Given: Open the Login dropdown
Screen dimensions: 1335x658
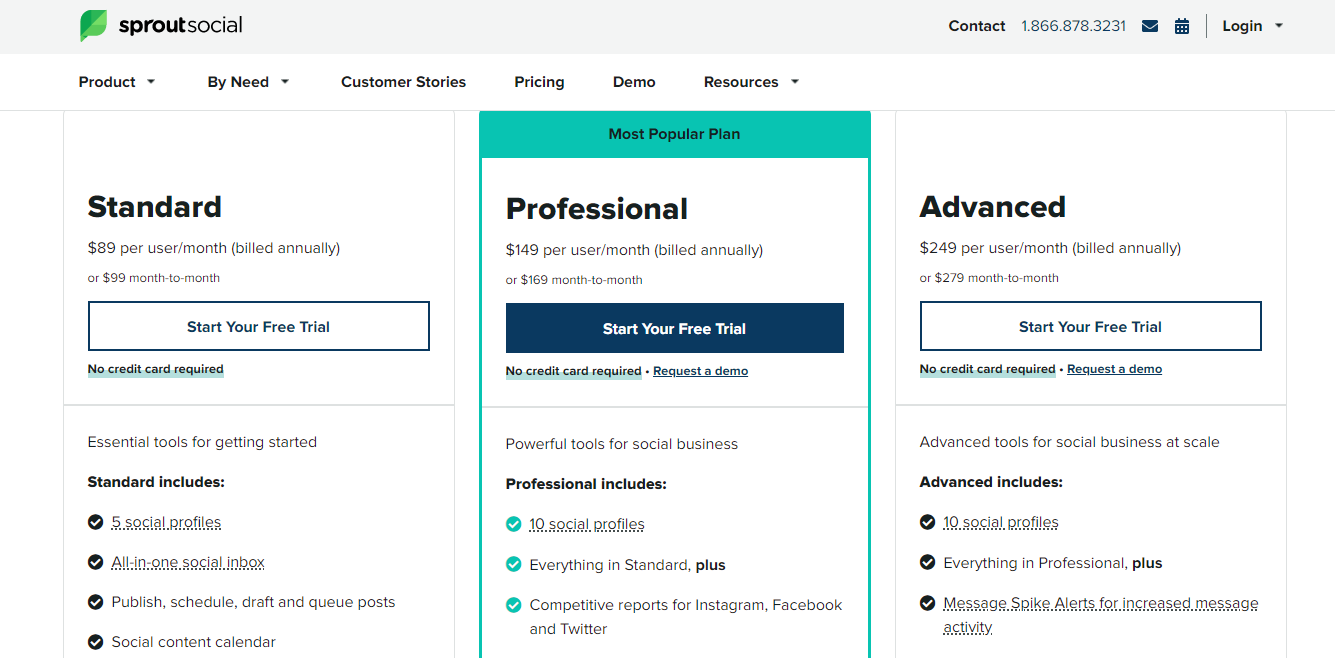Looking at the screenshot, I should tap(1252, 26).
